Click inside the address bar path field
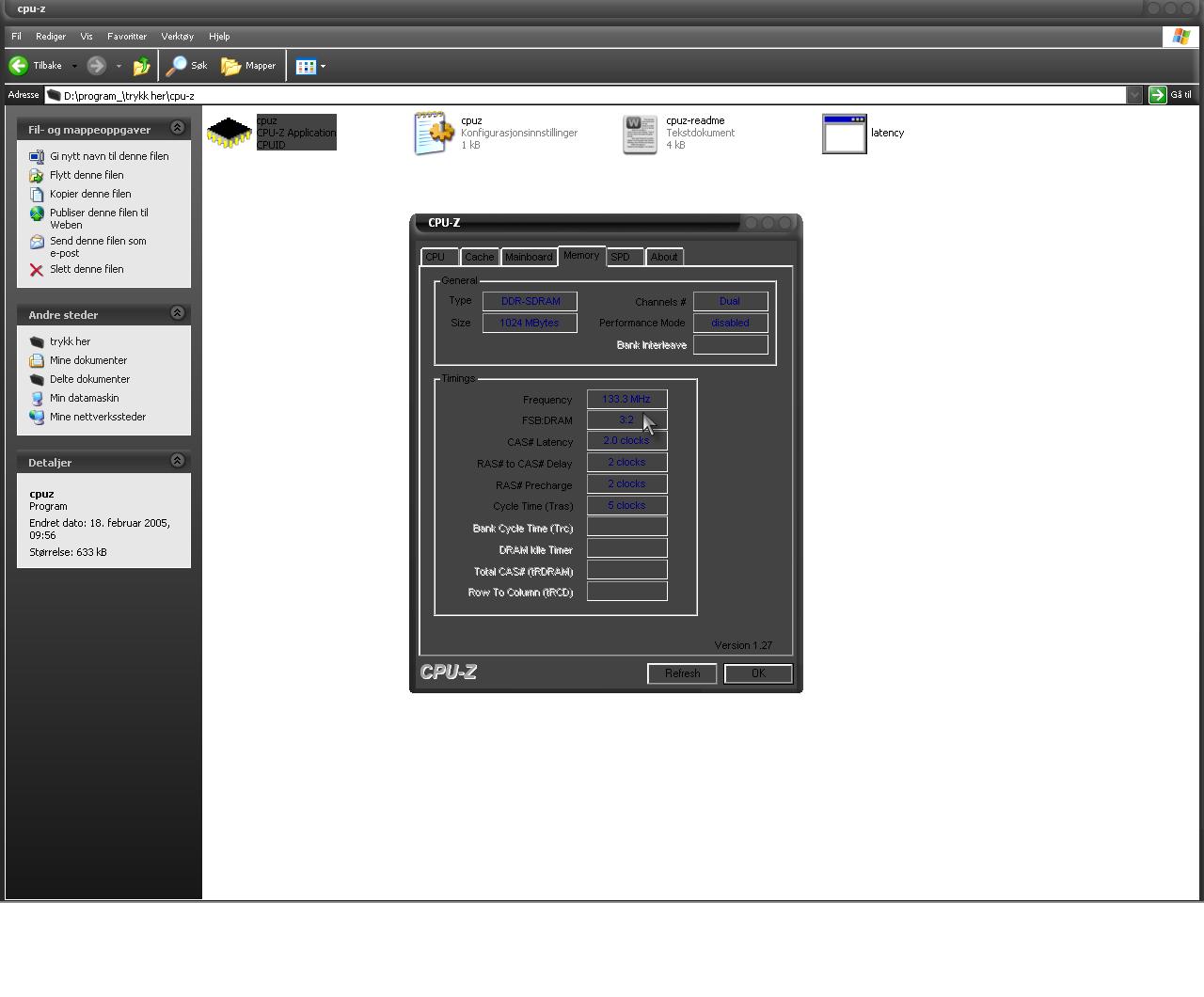This screenshot has height=997, width=1204. click(x=585, y=95)
